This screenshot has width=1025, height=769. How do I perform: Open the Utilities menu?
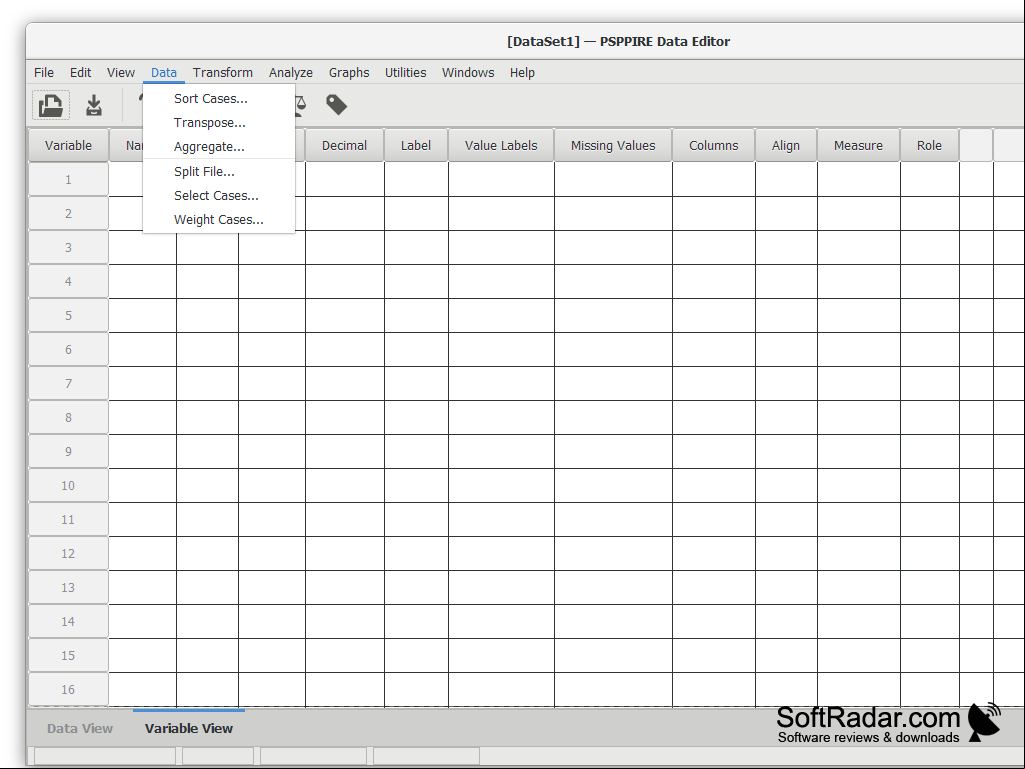pyautogui.click(x=405, y=73)
